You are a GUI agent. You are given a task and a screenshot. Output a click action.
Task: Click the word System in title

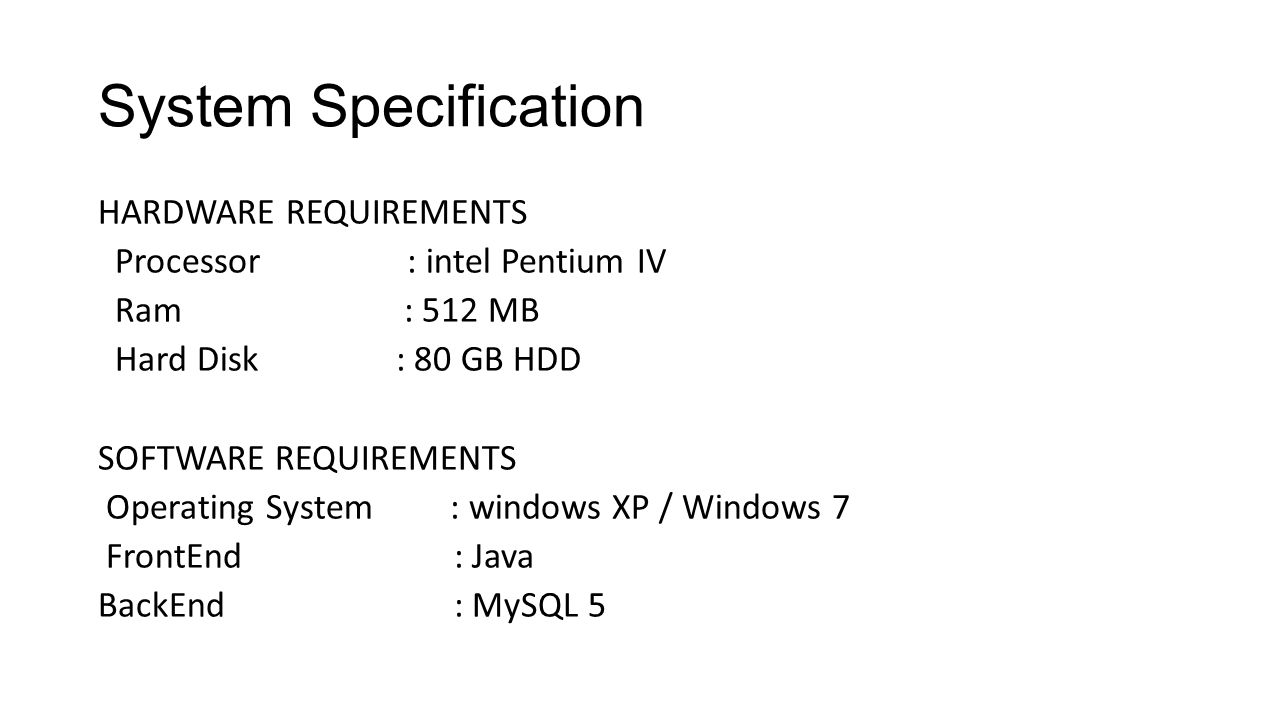pos(198,109)
